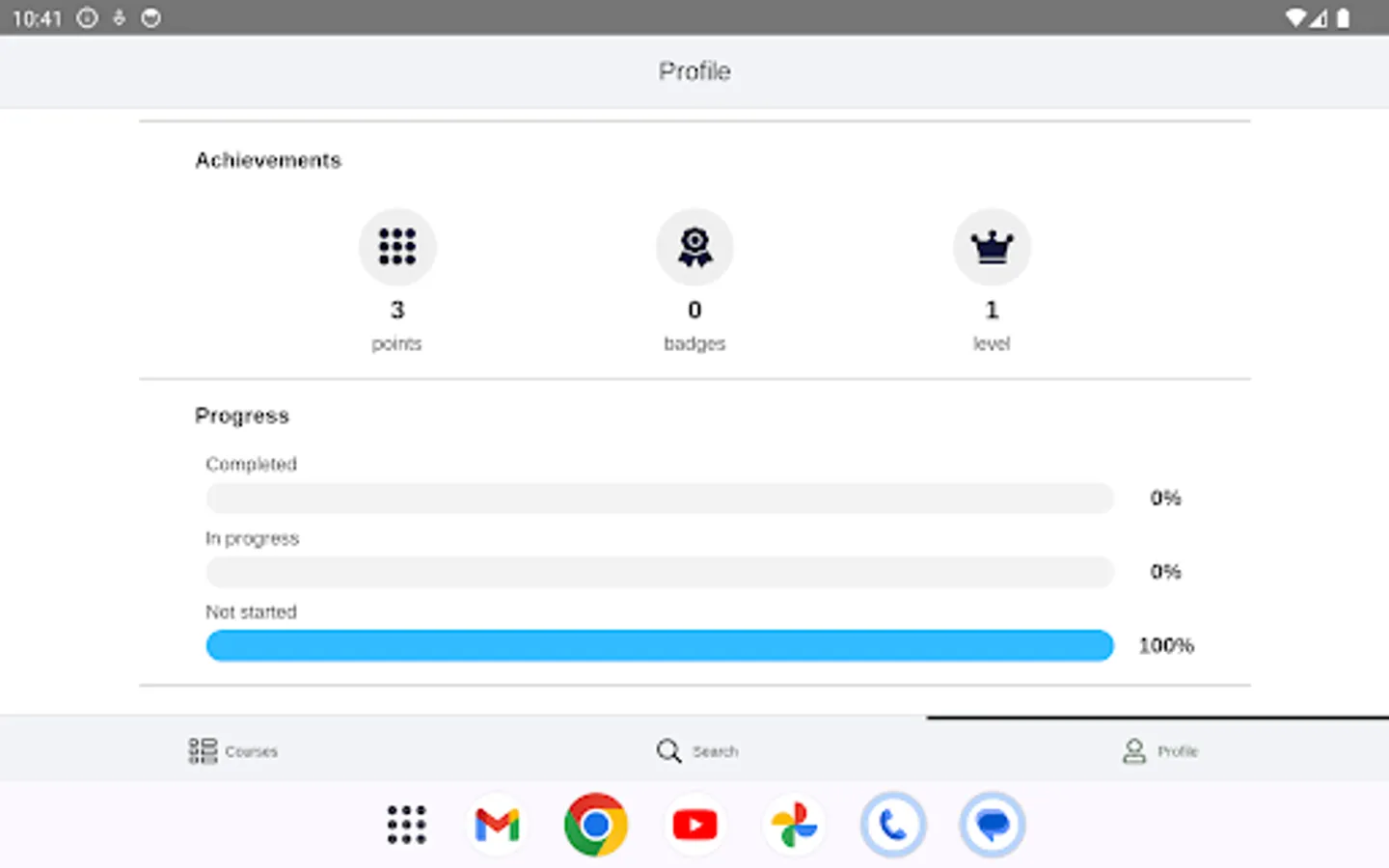The image size is (1389, 868).
Task: Tap the Wi-Fi status icon
Action: pos(1295,17)
